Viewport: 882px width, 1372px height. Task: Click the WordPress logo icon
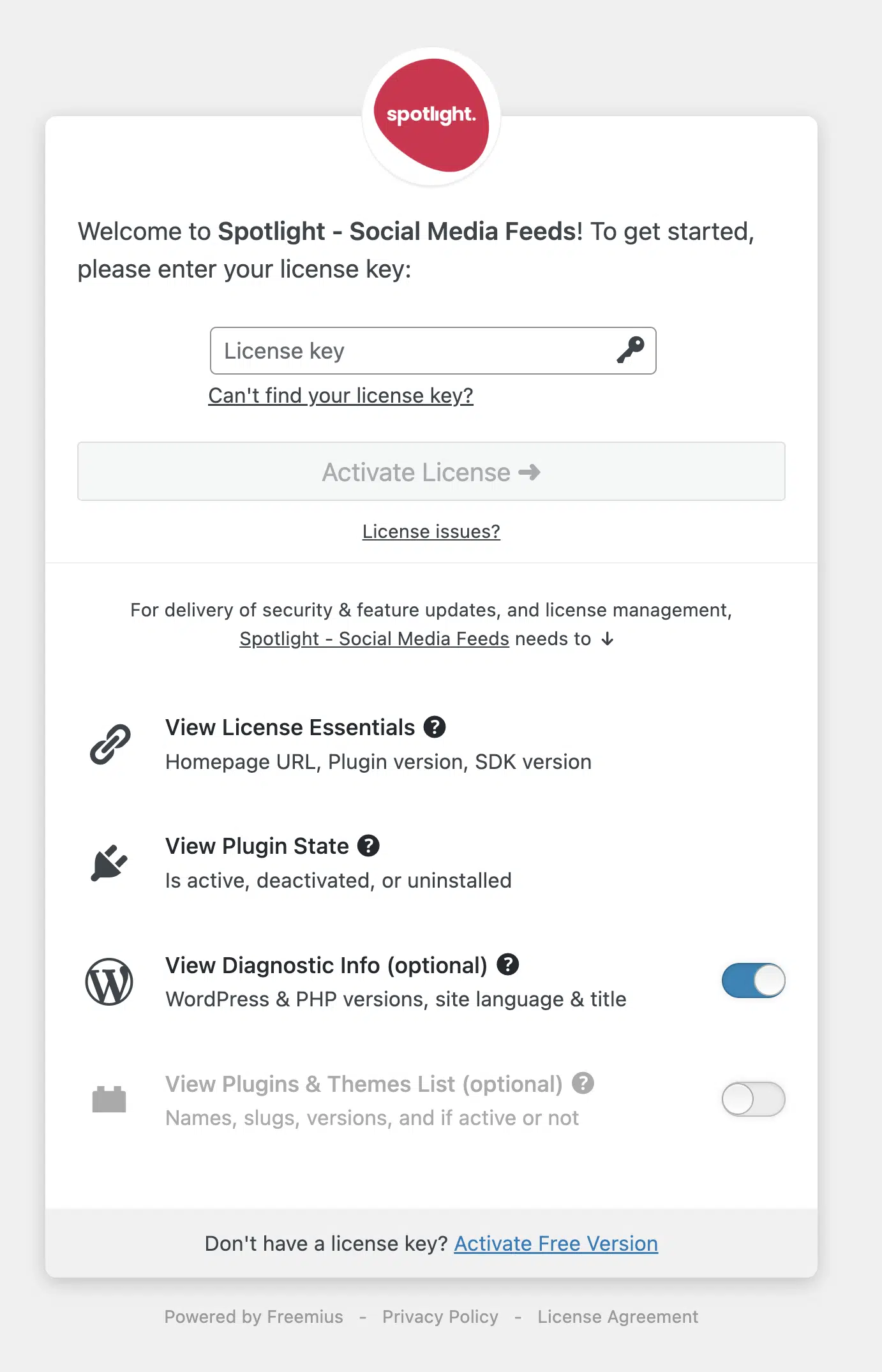[x=109, y=981]
